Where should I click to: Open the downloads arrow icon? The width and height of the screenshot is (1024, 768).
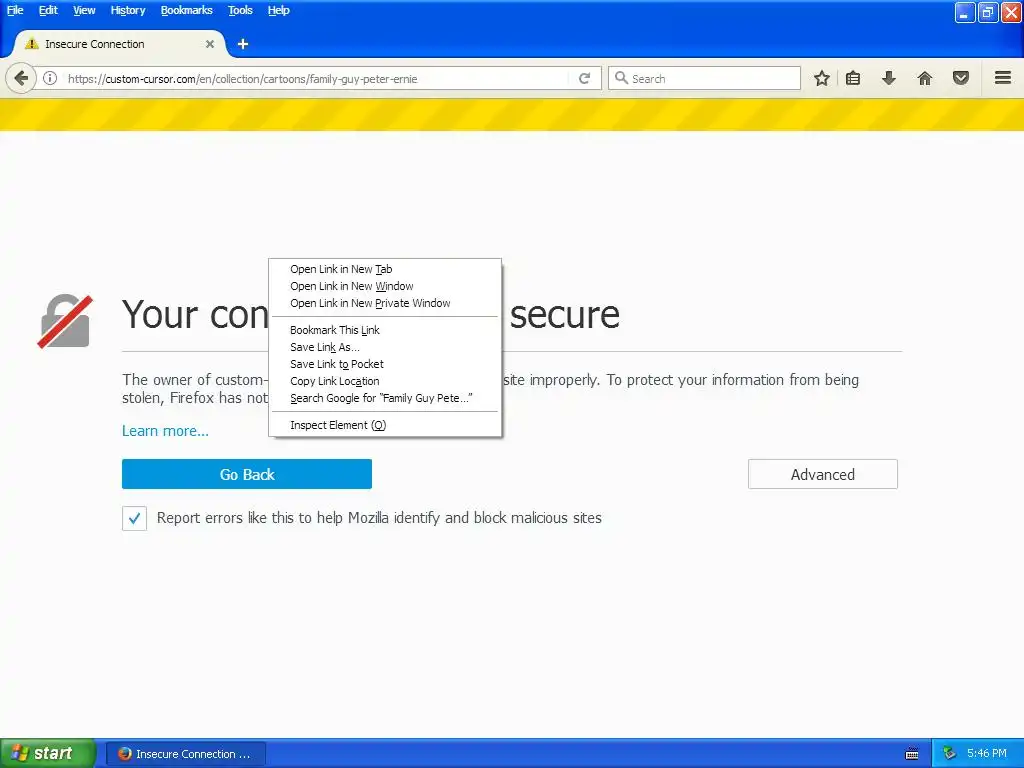(888, 78)
